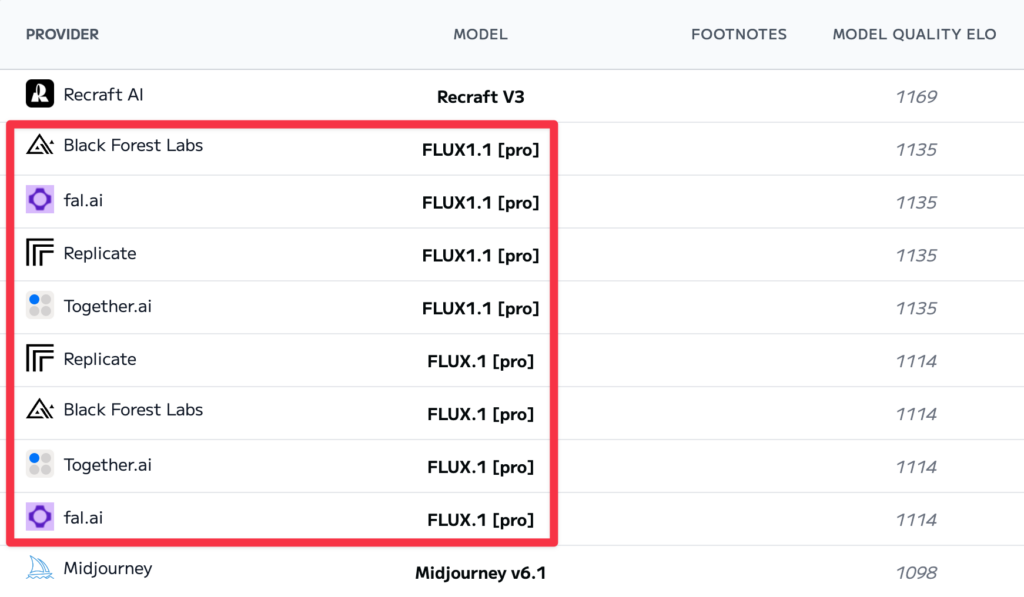Open the Midjourney v6.1 model link

pyautogui.click(x=480, y=573)
